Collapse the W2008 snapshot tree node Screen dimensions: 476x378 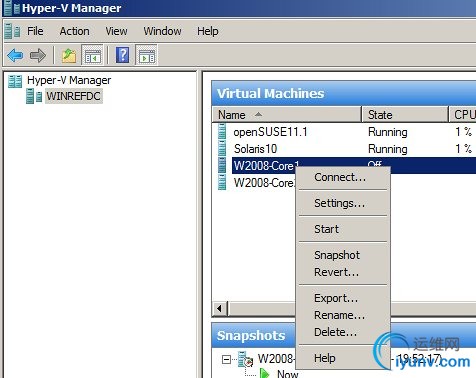click(x=226, y=359)
